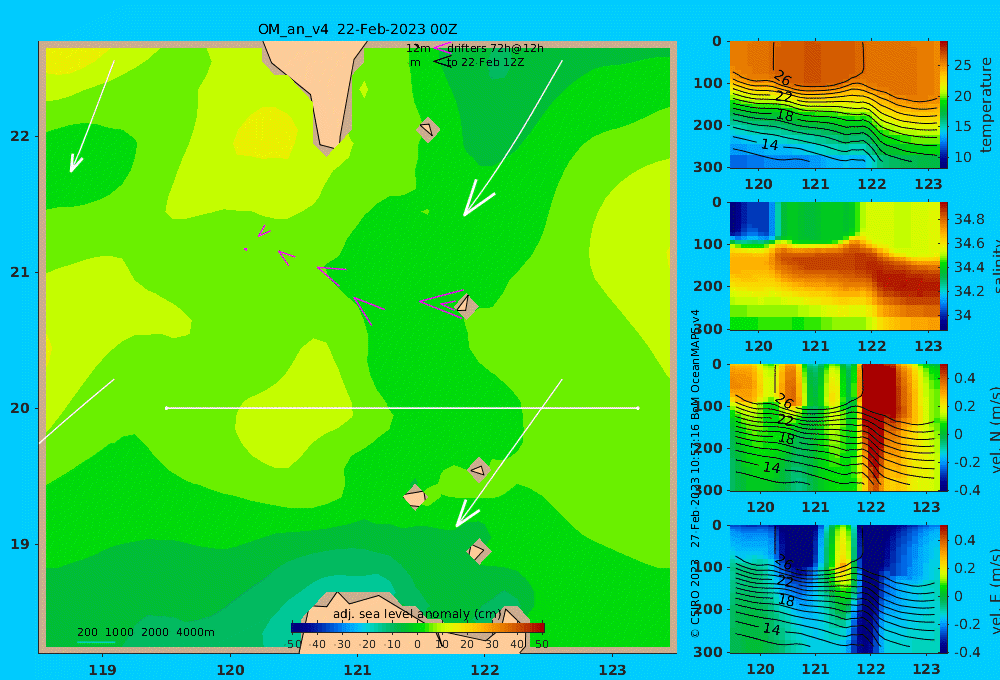The height and width of the screenshot is (680, 1000).
Task: Click the vel. N colorbar
Action: (x=944, y=427)
